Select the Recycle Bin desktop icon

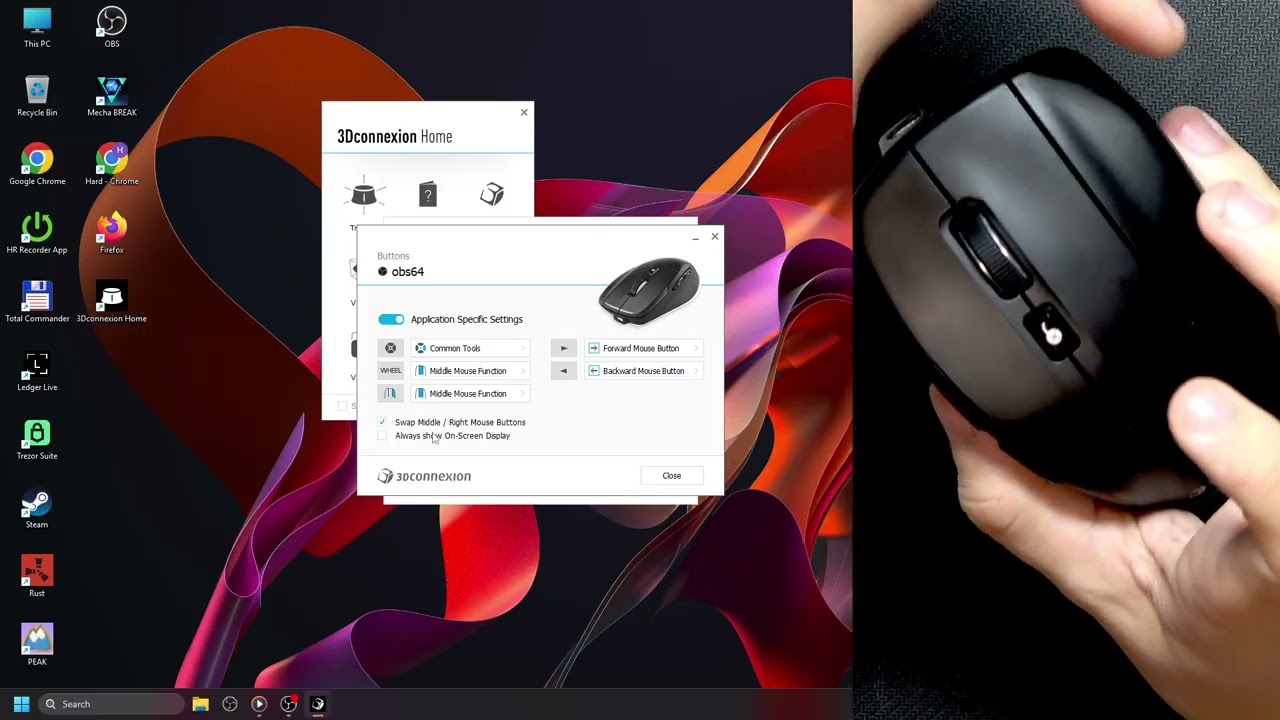(x=37, y=97)
